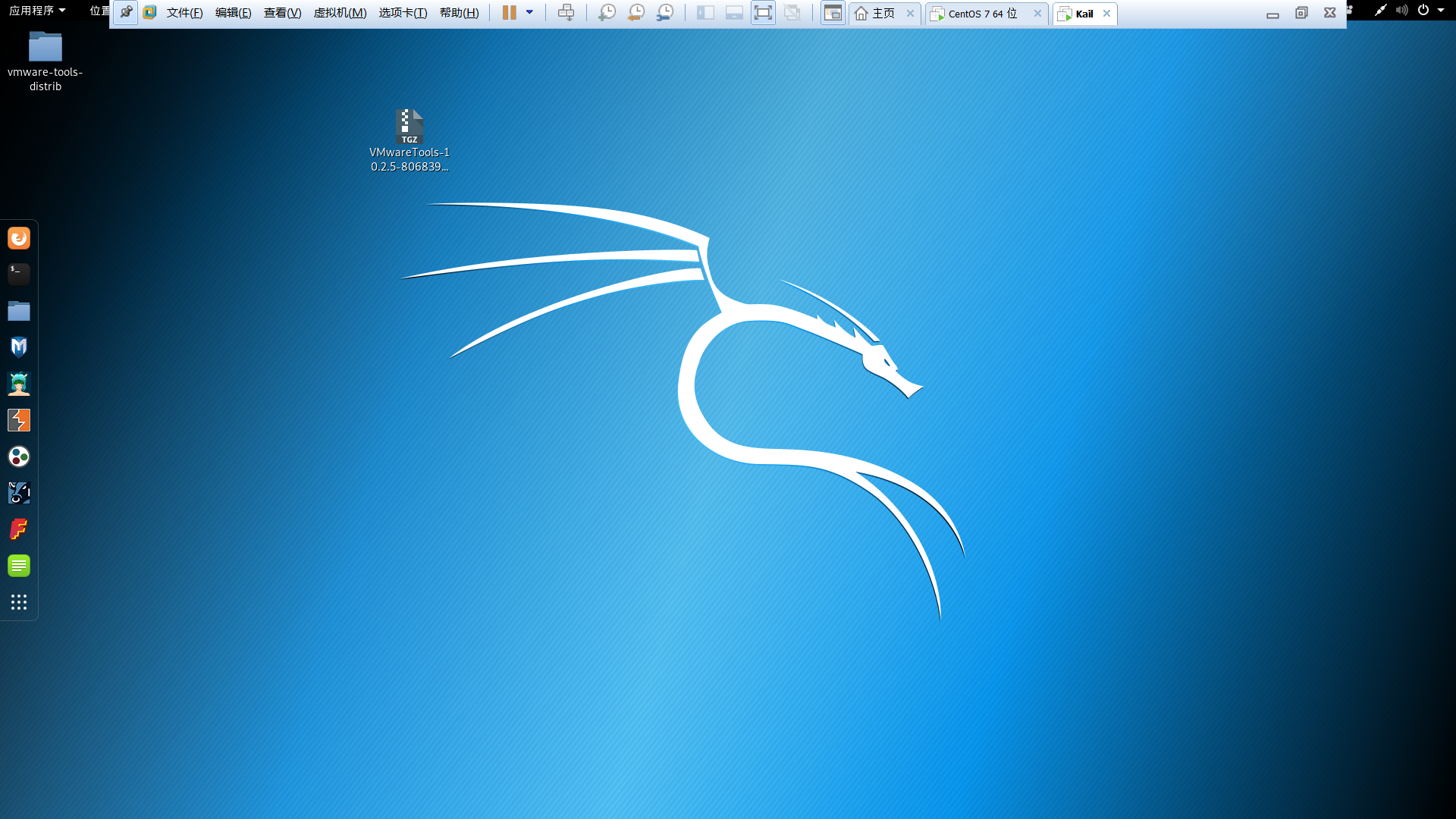
Task: Launch Metasploit from the dock
Action: [19, 347]
